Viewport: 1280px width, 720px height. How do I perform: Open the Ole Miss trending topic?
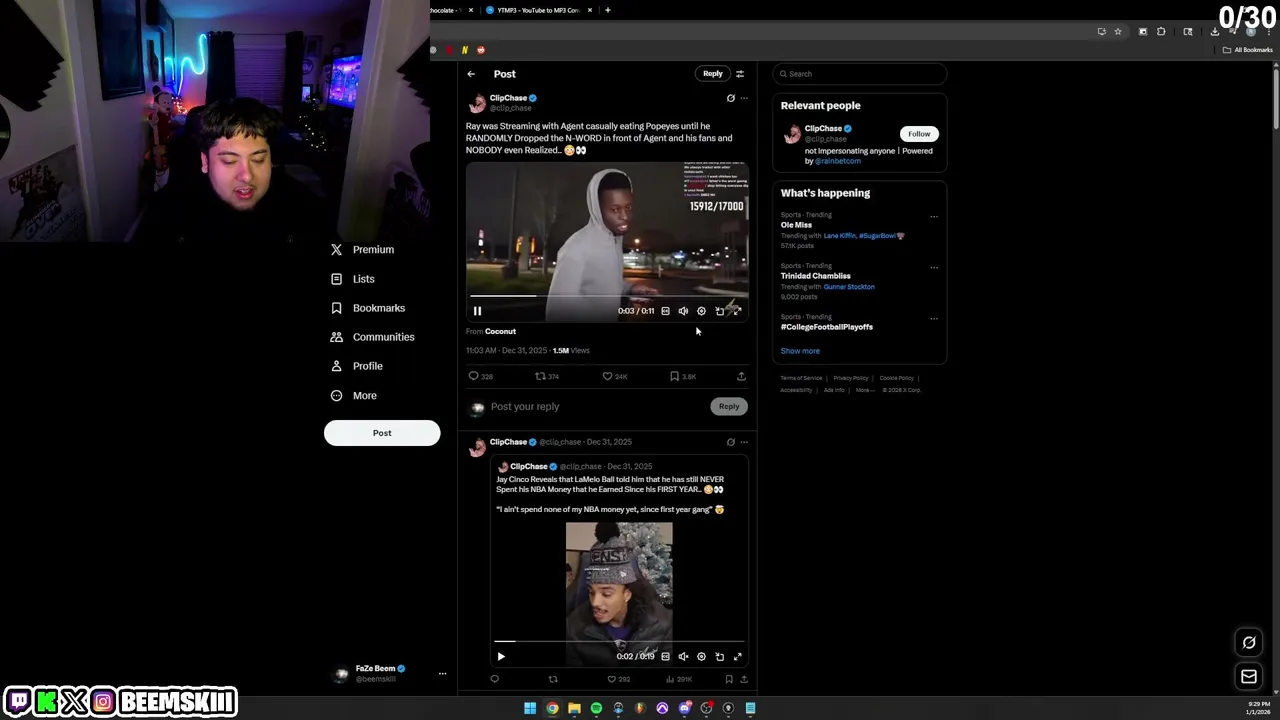(796, 225)
